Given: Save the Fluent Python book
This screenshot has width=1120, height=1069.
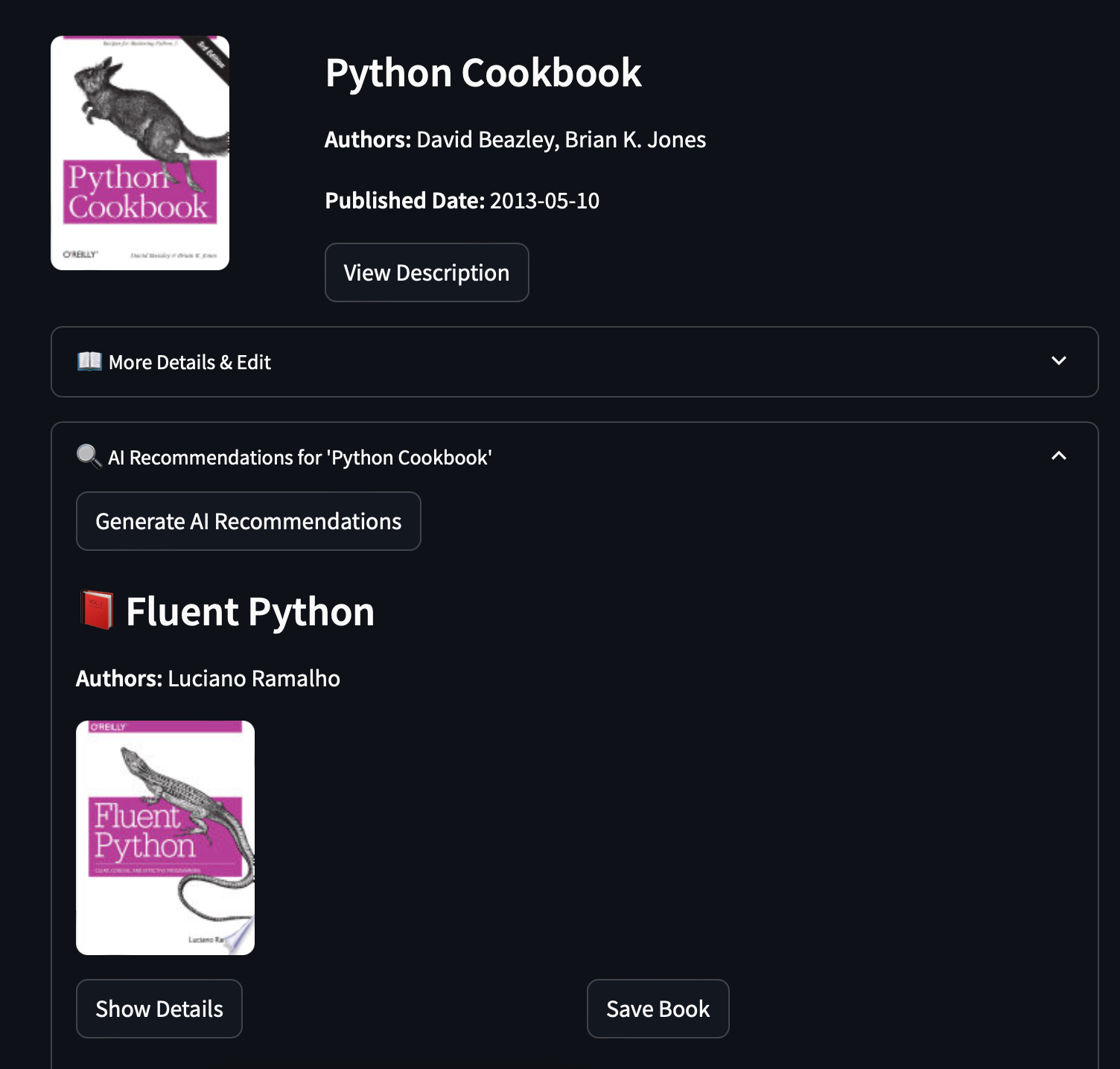Looking at the screenshot, I should point(658,1009).
